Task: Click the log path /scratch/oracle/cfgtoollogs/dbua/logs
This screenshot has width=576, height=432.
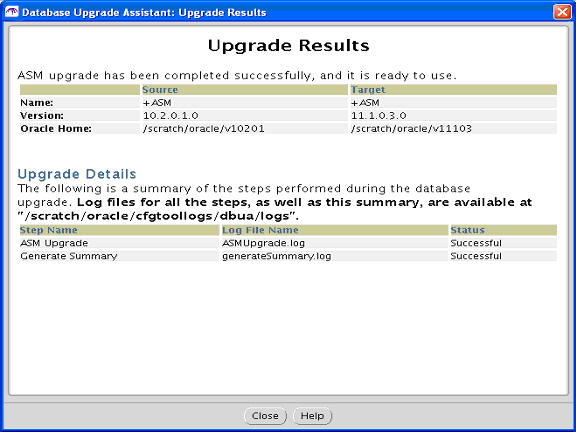Action: coord(158,216)
